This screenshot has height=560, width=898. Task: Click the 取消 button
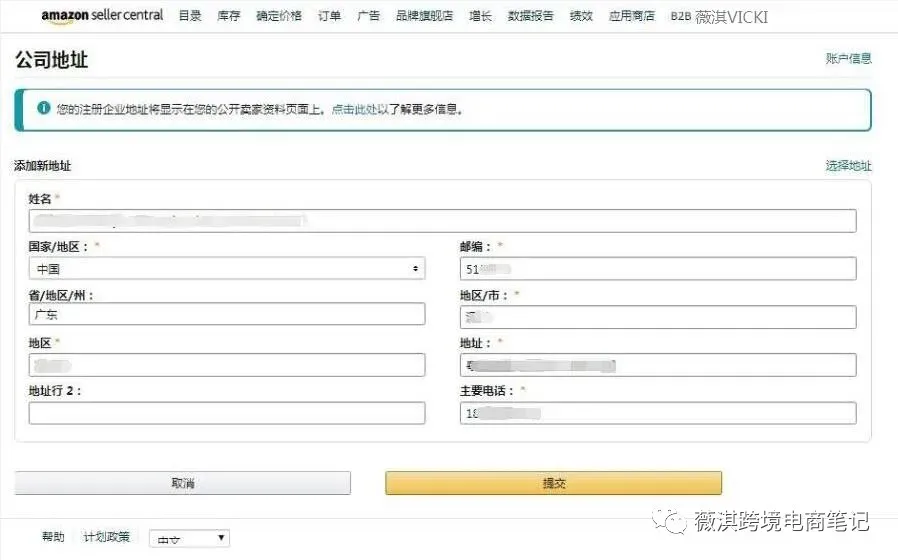pos(183,483)
